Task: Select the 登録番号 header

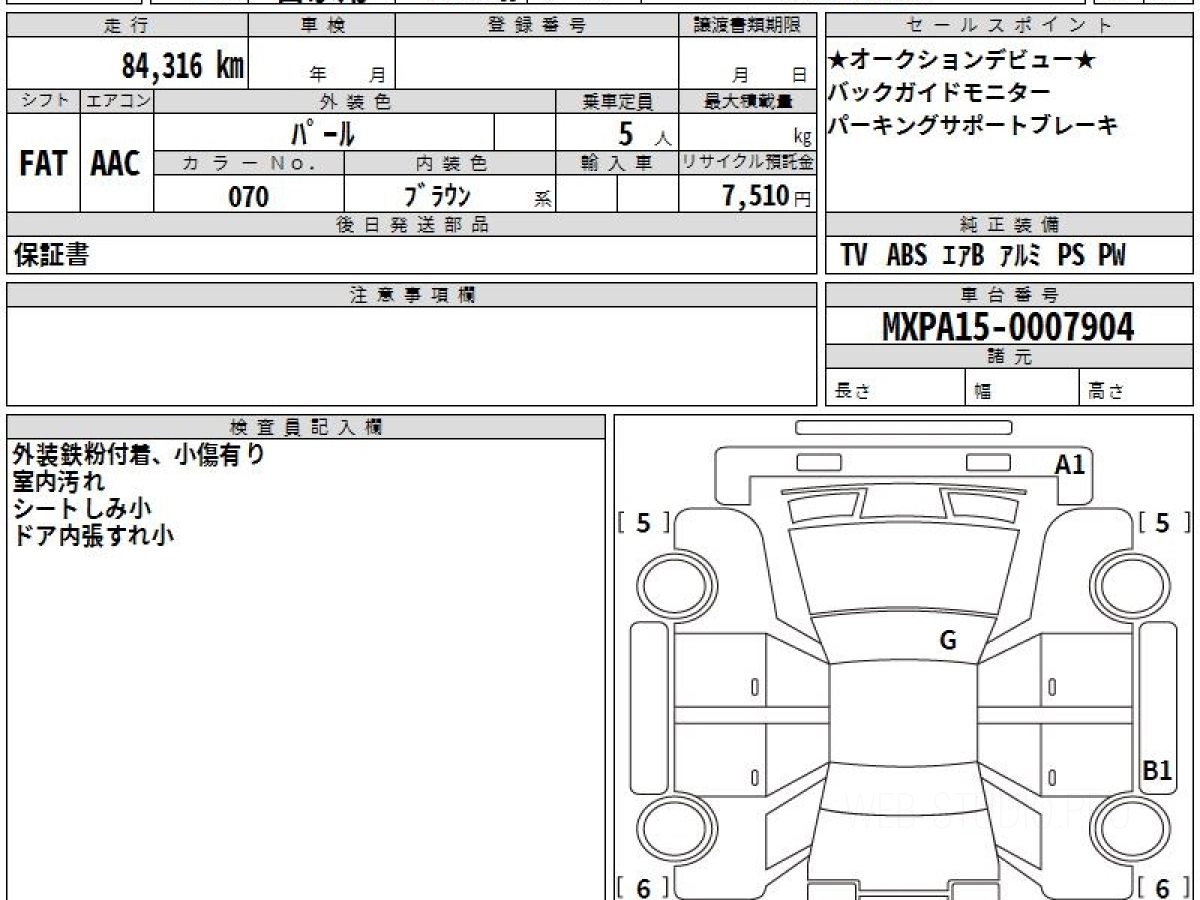Action: (537, 26)
